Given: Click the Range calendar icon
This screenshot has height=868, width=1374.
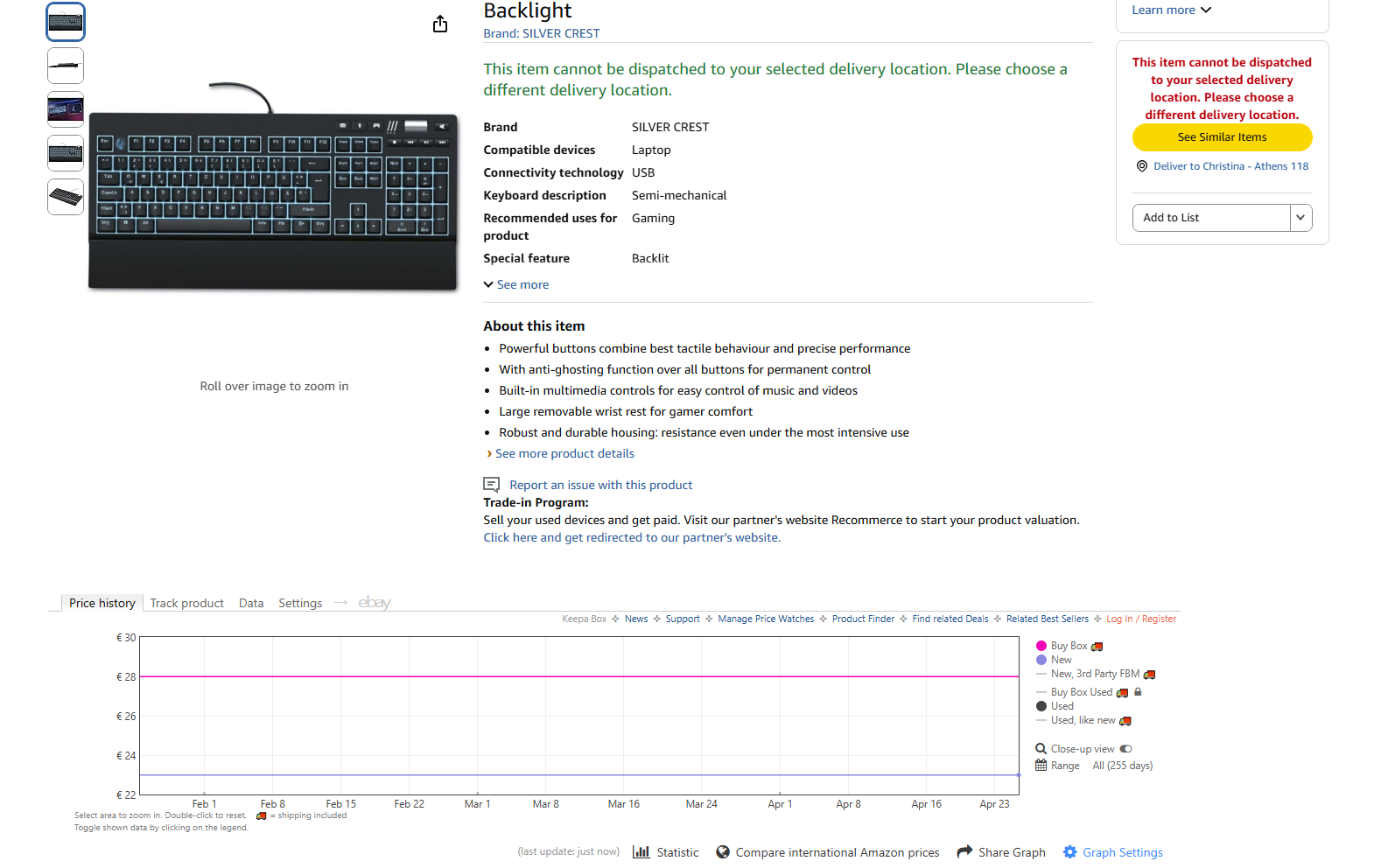Looking at the screenshot, I should click(x=1041, y=766).
